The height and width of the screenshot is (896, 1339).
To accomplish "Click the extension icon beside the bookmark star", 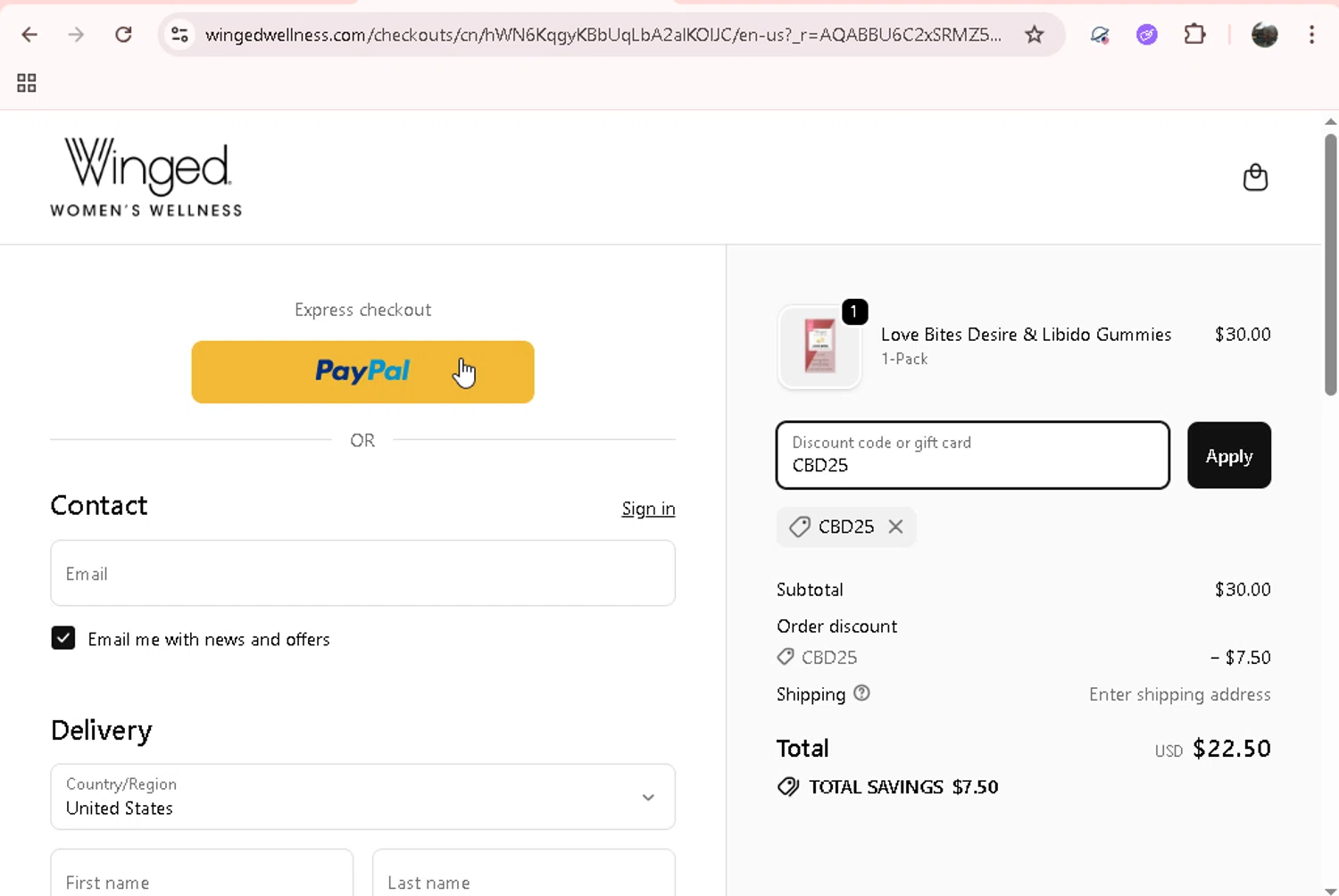I will pyautogui.click(x=1100, y=35).
